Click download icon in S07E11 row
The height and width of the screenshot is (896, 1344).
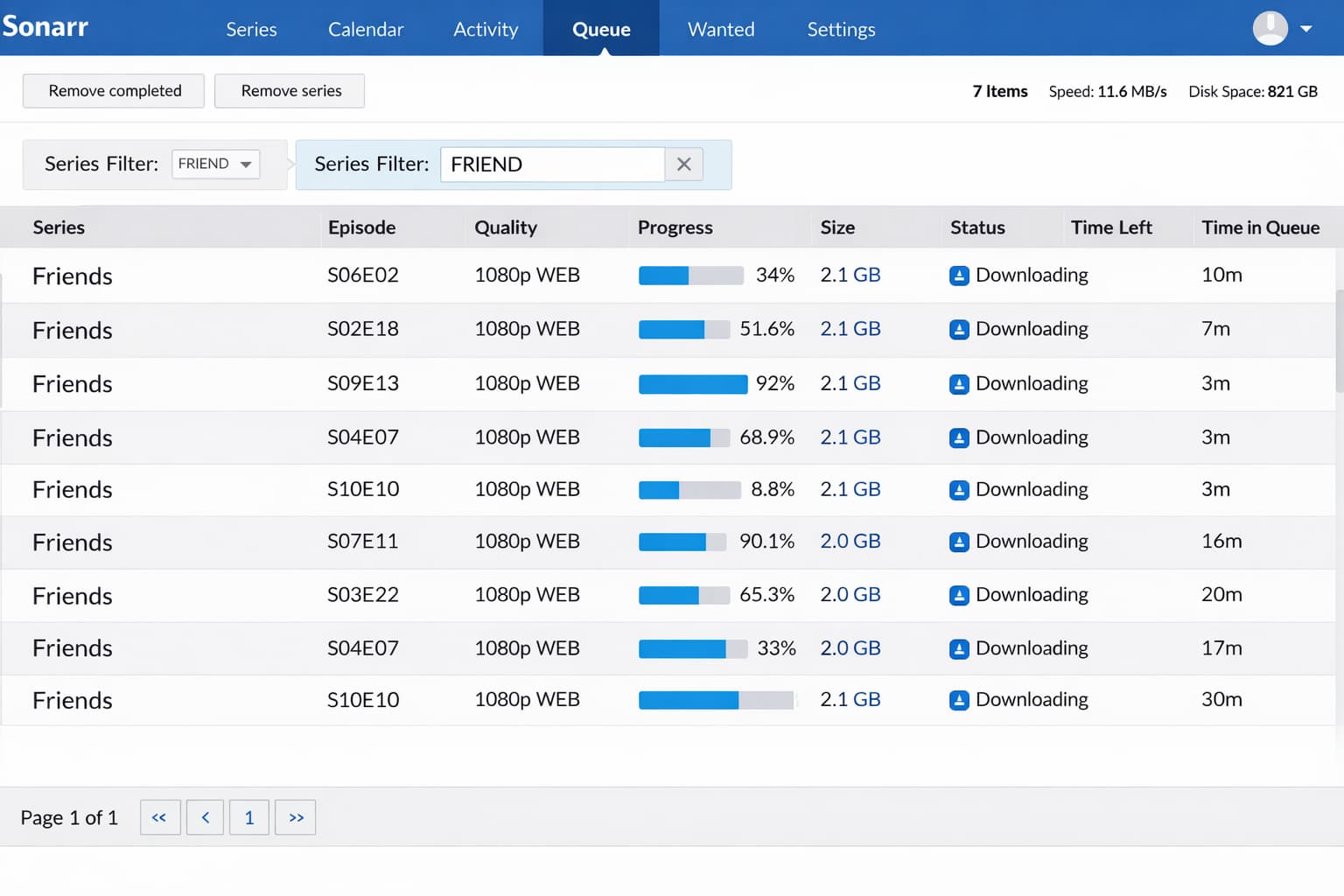[959, 542]
